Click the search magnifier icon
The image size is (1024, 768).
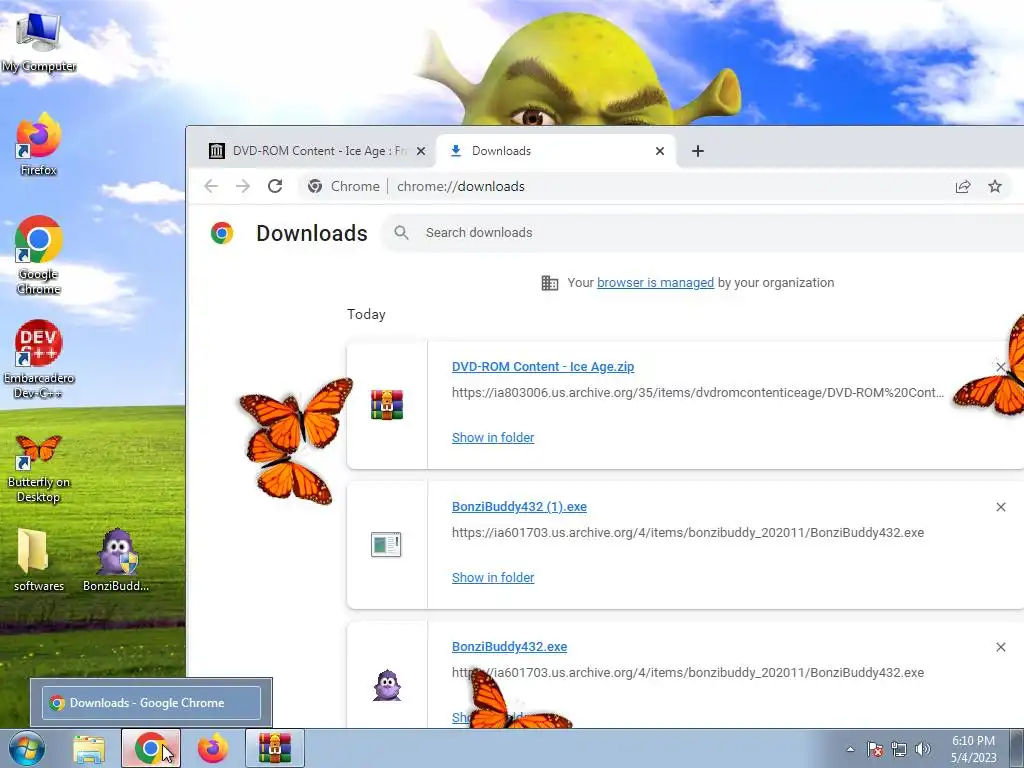(x=402, y=232)
